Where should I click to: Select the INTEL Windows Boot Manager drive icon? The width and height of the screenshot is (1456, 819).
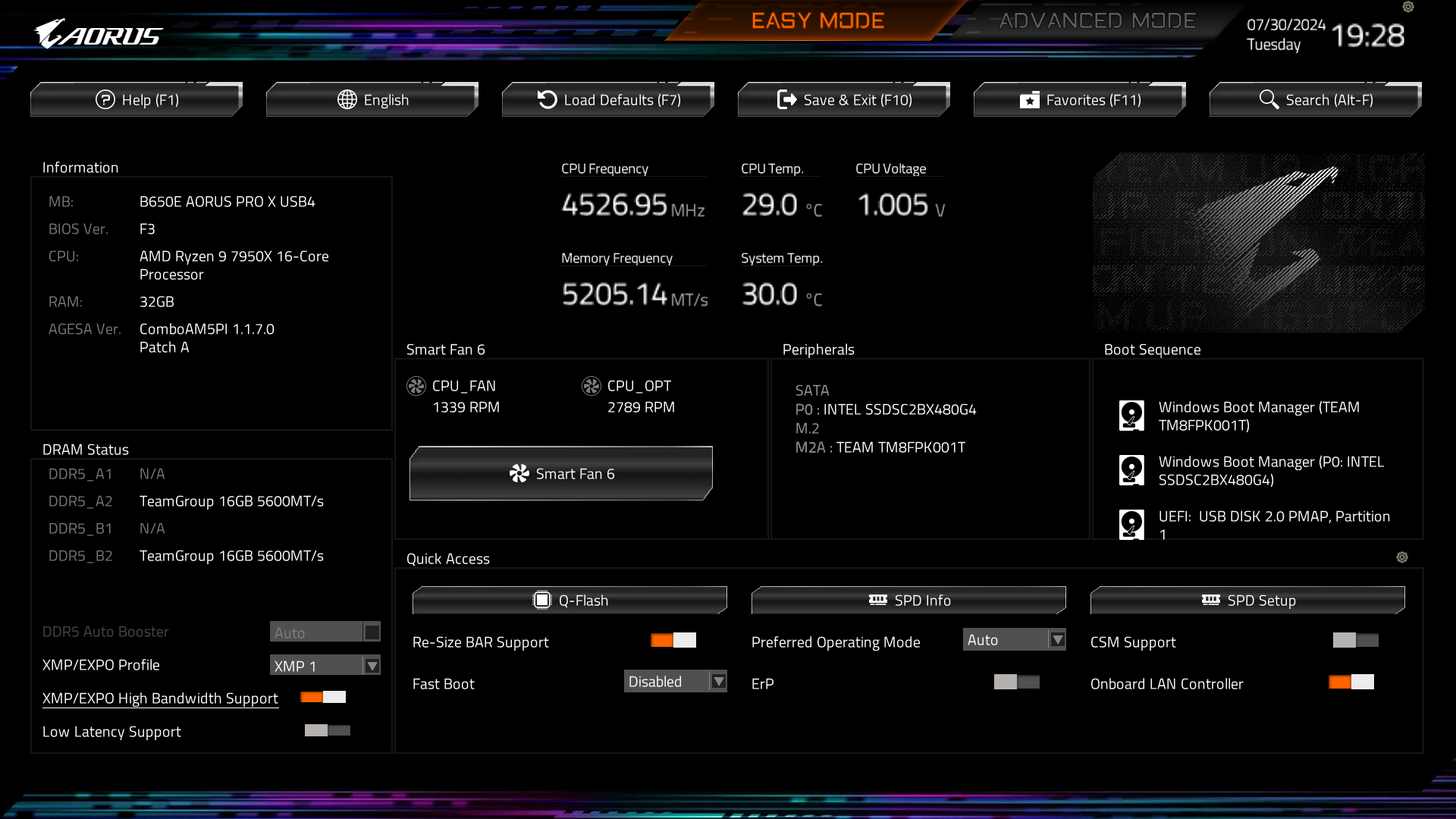pos(1131,470)
